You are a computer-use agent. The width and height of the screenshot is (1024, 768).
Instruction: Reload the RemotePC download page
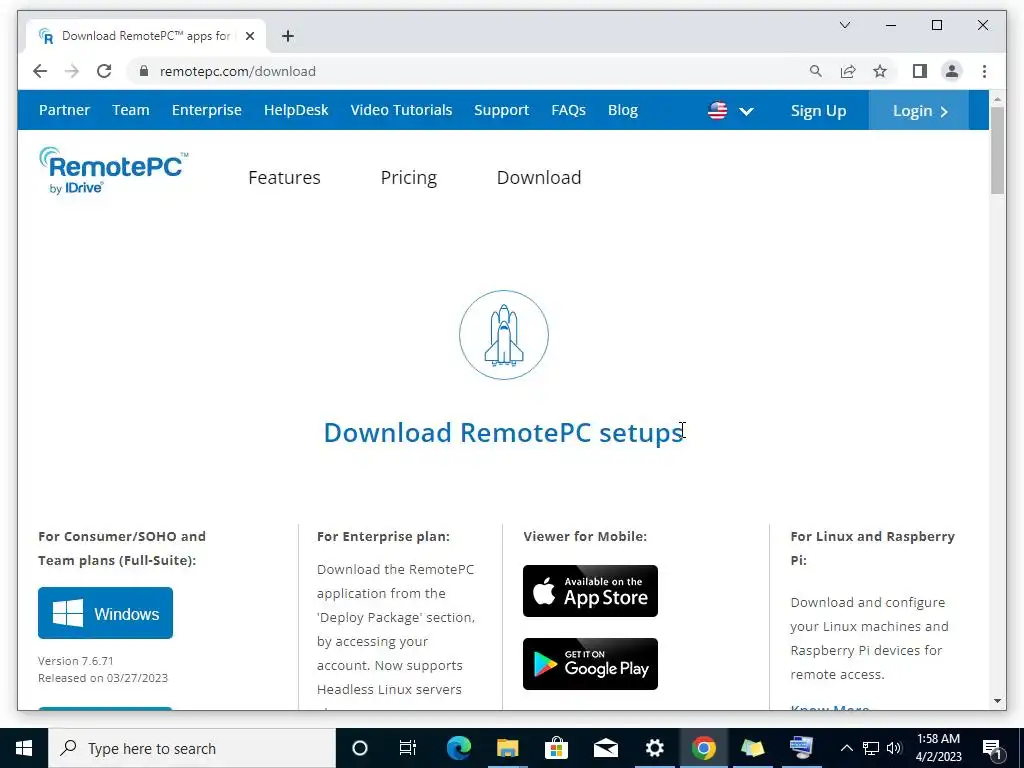104,71
